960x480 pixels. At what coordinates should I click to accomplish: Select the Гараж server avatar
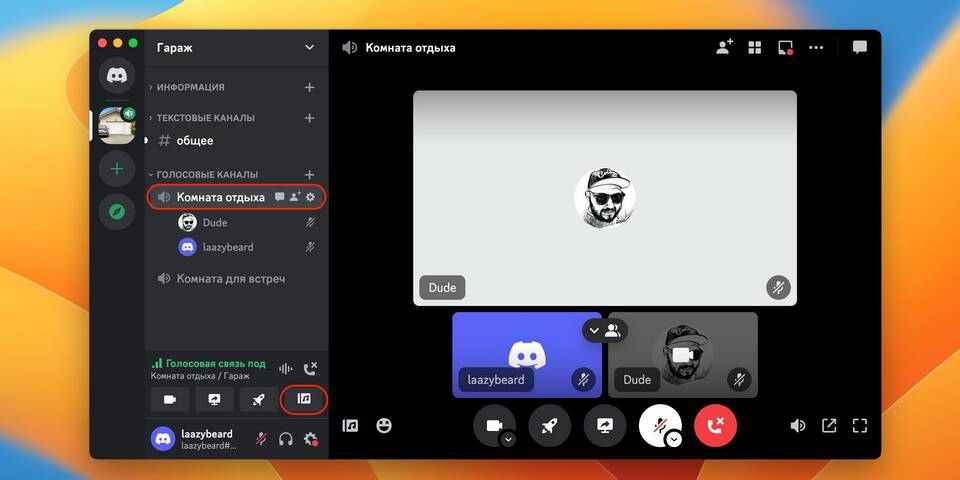pos(116,126)
